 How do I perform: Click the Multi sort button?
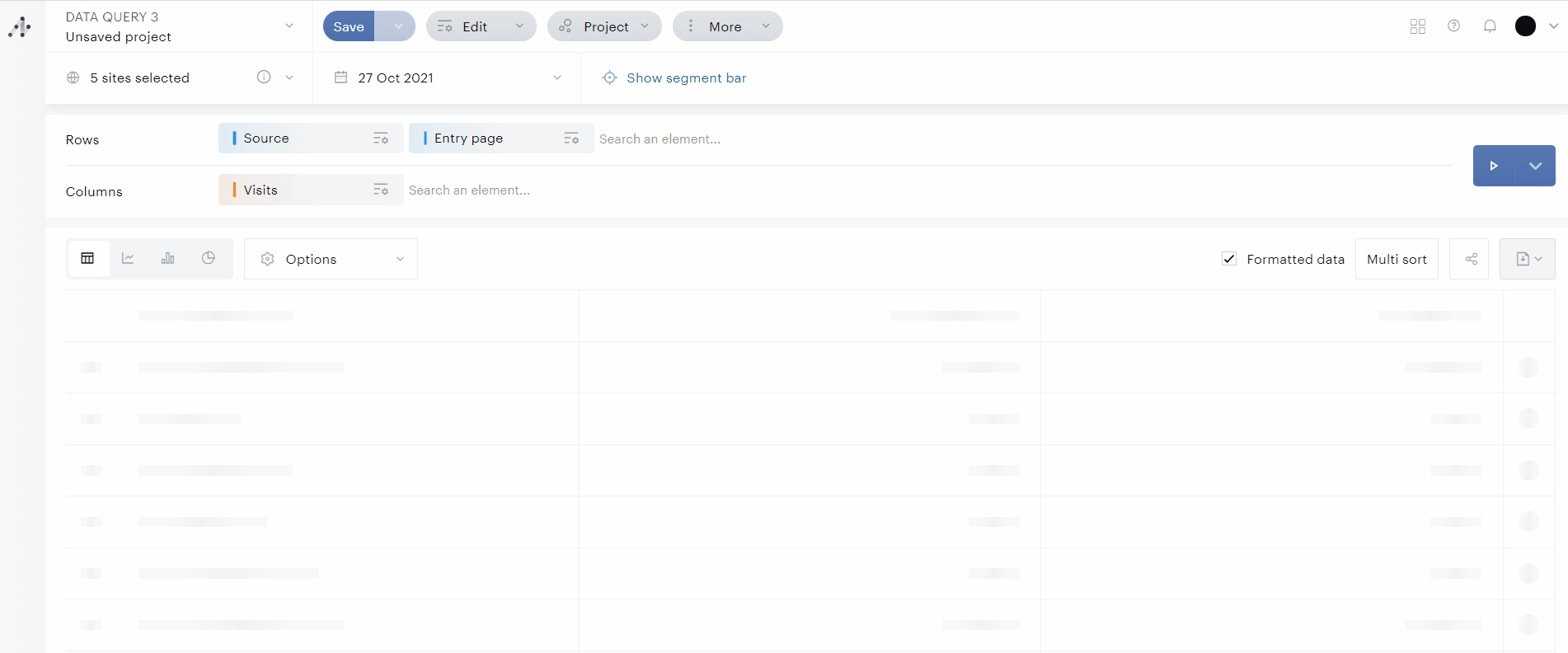click(1397, 259)
